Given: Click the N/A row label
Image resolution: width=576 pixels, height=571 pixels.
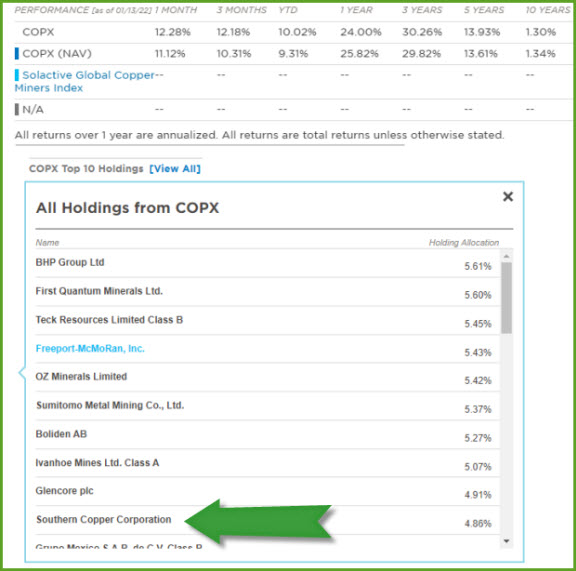Looking at the screenshot, I should 33,109.
